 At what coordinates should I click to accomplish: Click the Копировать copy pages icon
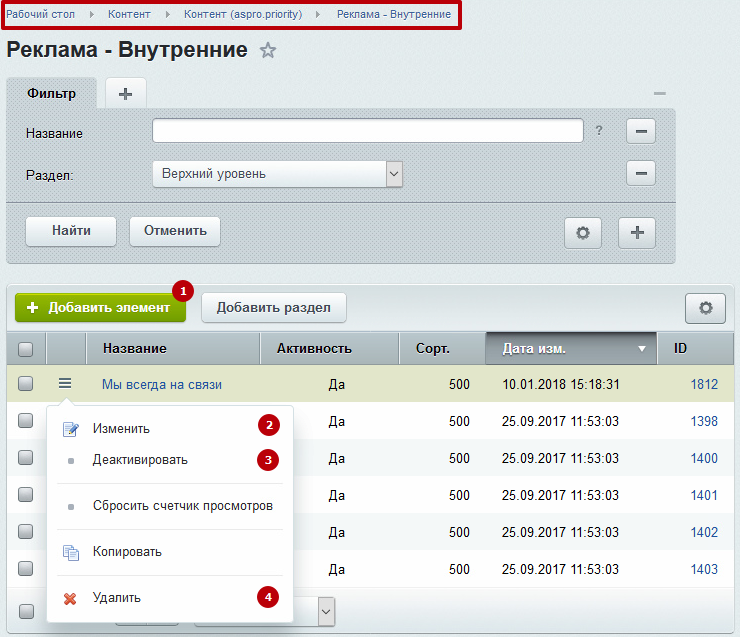click(x=71, y=553)
